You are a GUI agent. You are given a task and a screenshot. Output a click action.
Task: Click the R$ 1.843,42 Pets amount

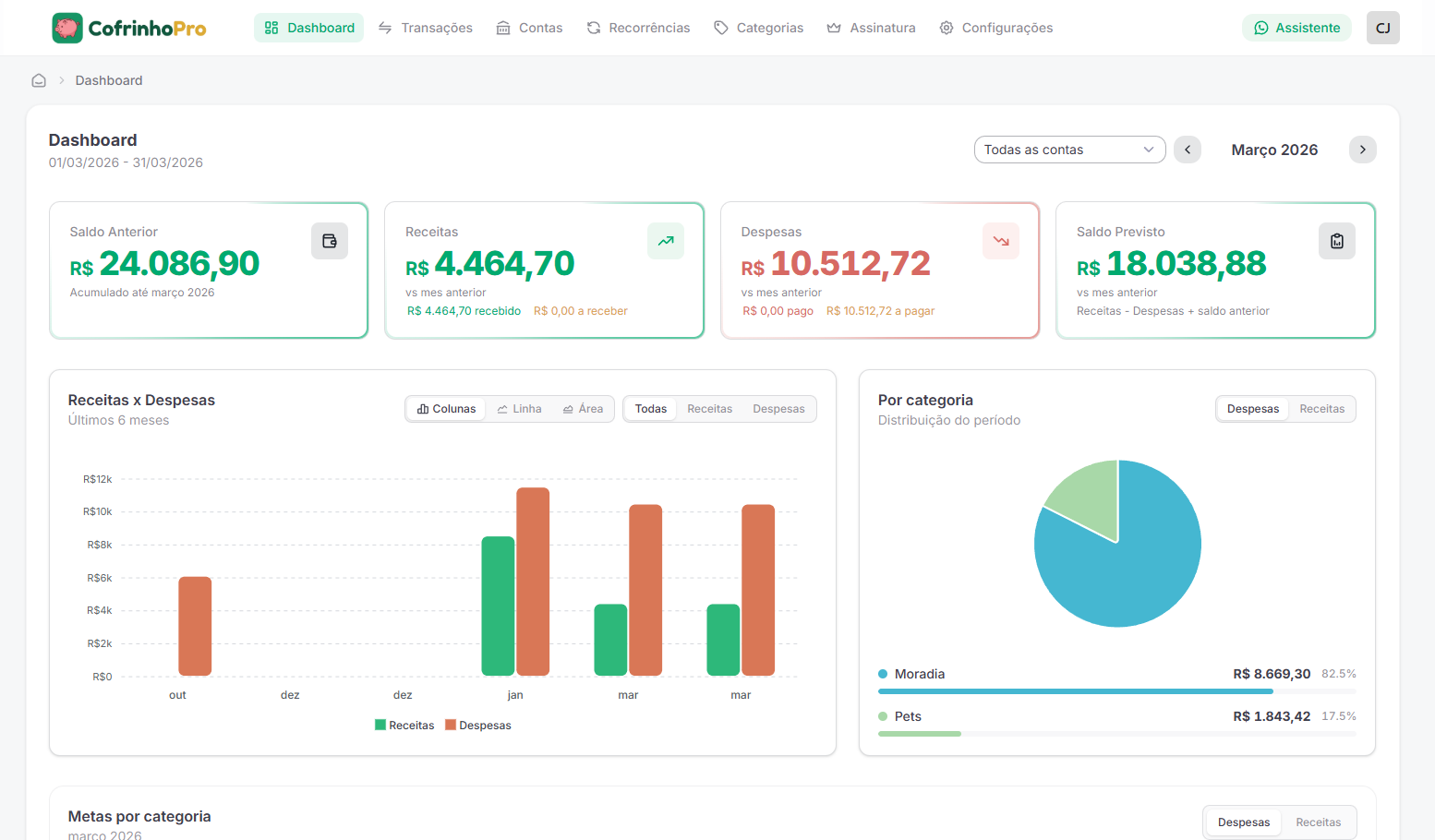point(1272,716)
